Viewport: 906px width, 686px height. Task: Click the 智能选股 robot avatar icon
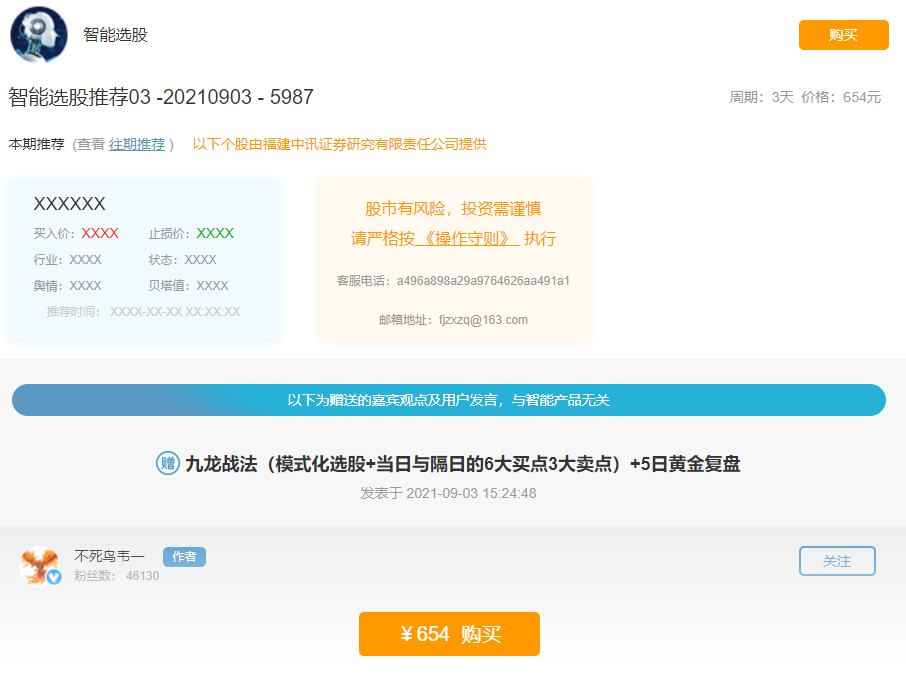coord(39,35)
